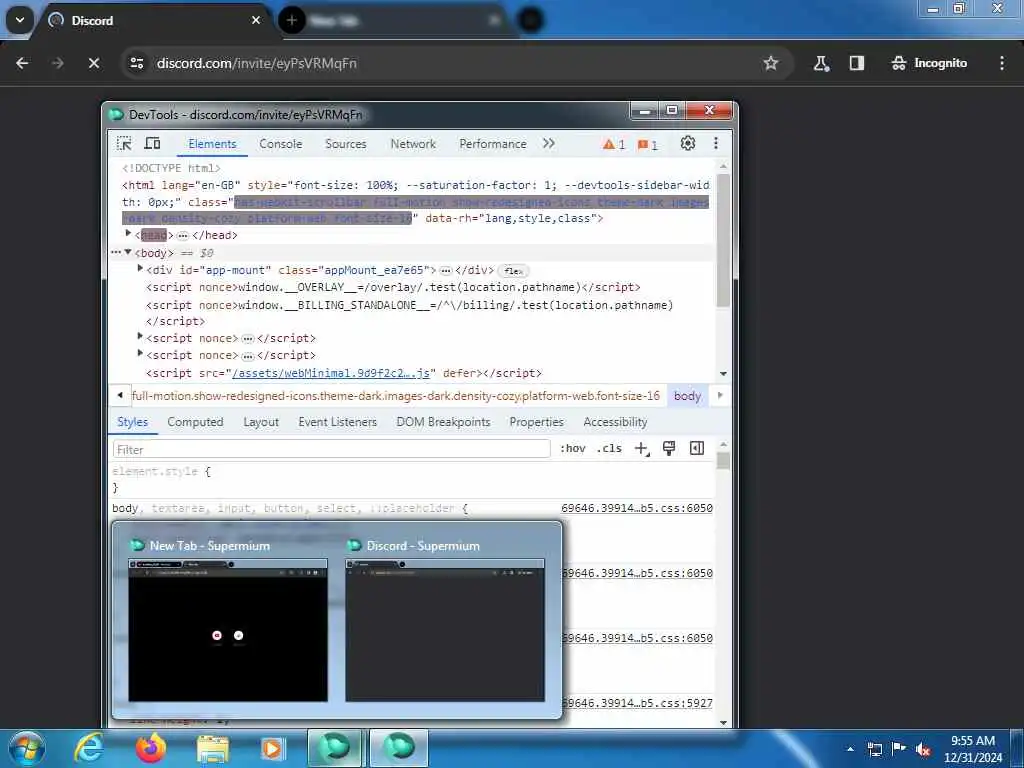Image resolution: width=1024 pixels, height=768 pixels.
Task: Select the html class breadcrumb item
Action: point(396,396)
